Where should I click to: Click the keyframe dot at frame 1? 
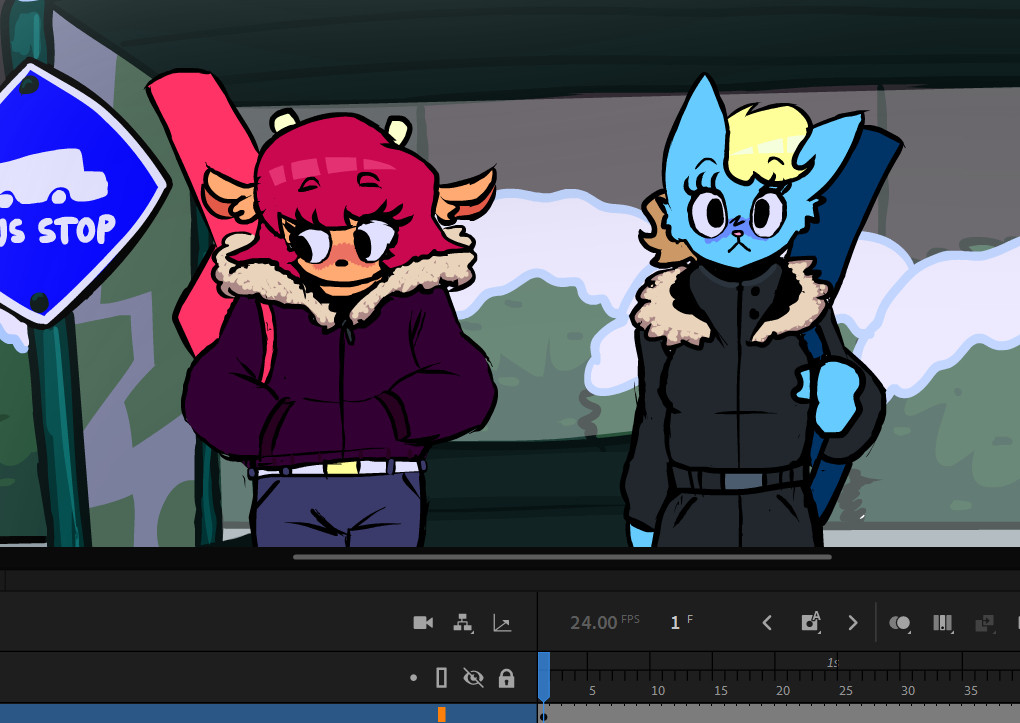coord(544,716)
